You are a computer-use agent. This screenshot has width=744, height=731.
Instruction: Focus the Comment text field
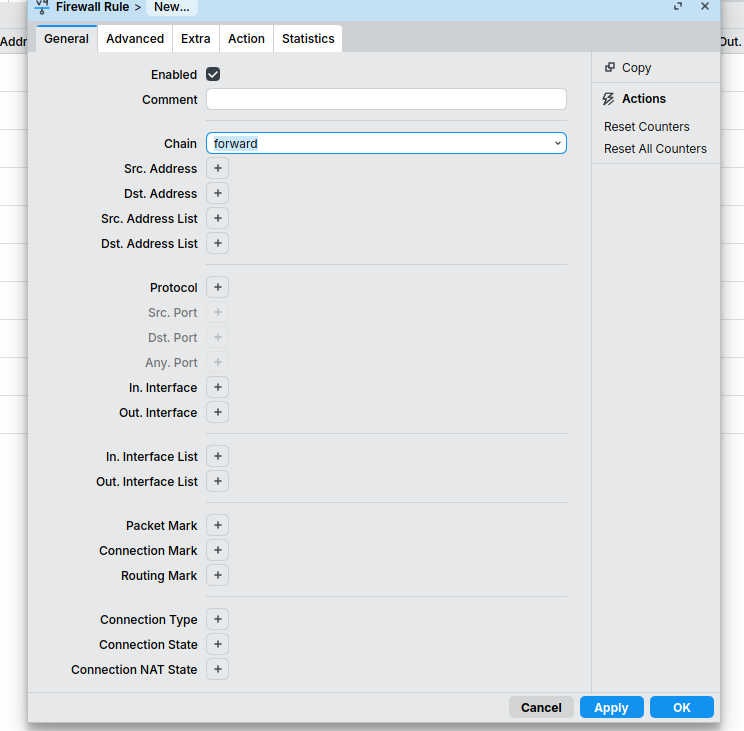pos(386,99)
